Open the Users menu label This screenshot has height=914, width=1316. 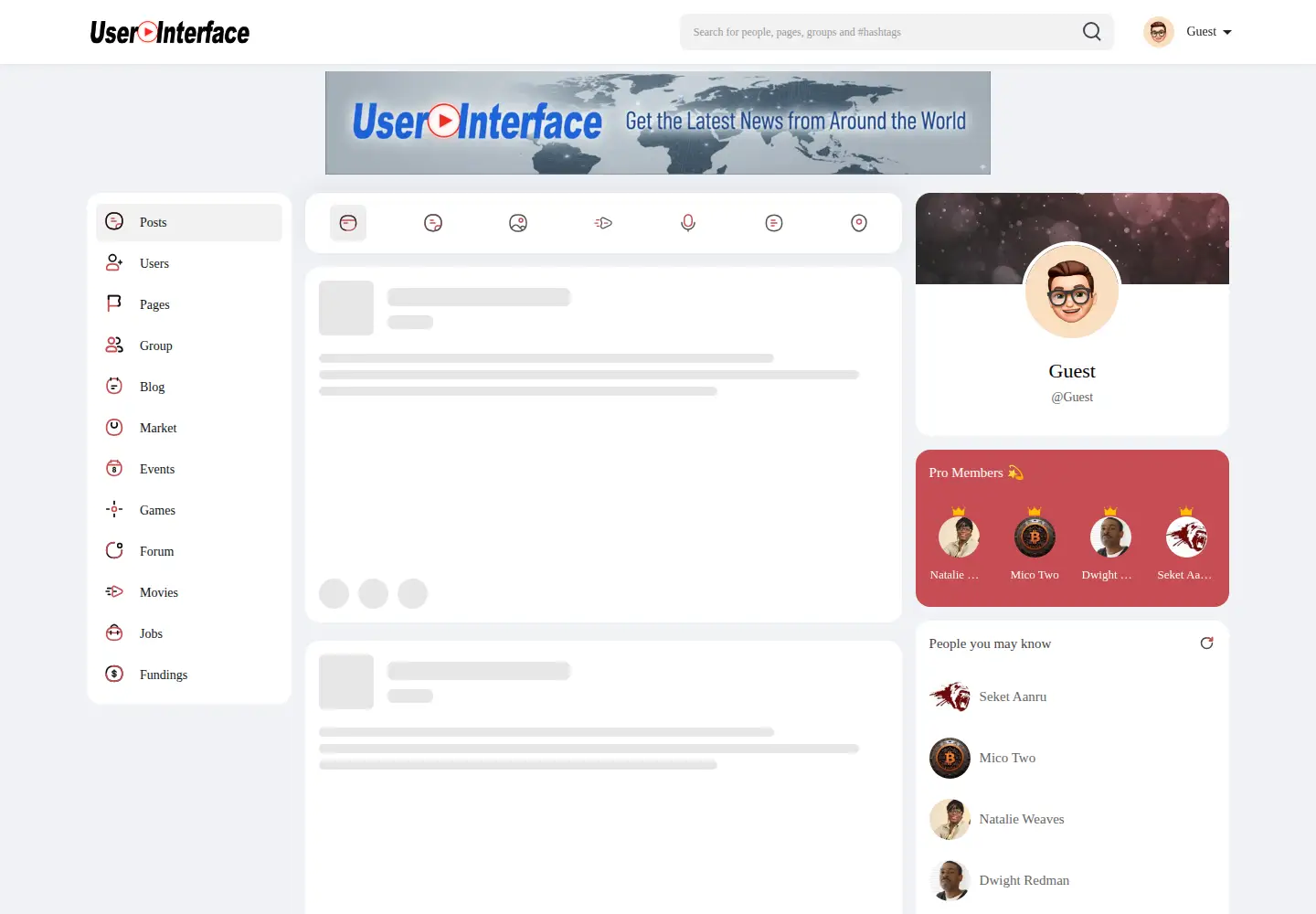click(x=154, y=263)
